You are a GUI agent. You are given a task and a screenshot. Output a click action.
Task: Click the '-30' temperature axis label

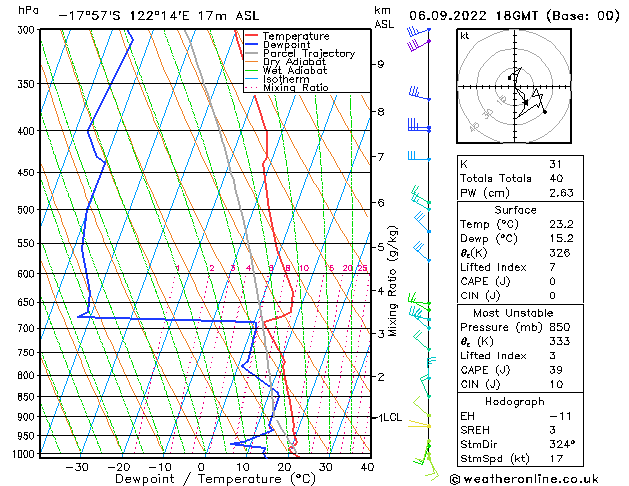(x=77, y=467)
